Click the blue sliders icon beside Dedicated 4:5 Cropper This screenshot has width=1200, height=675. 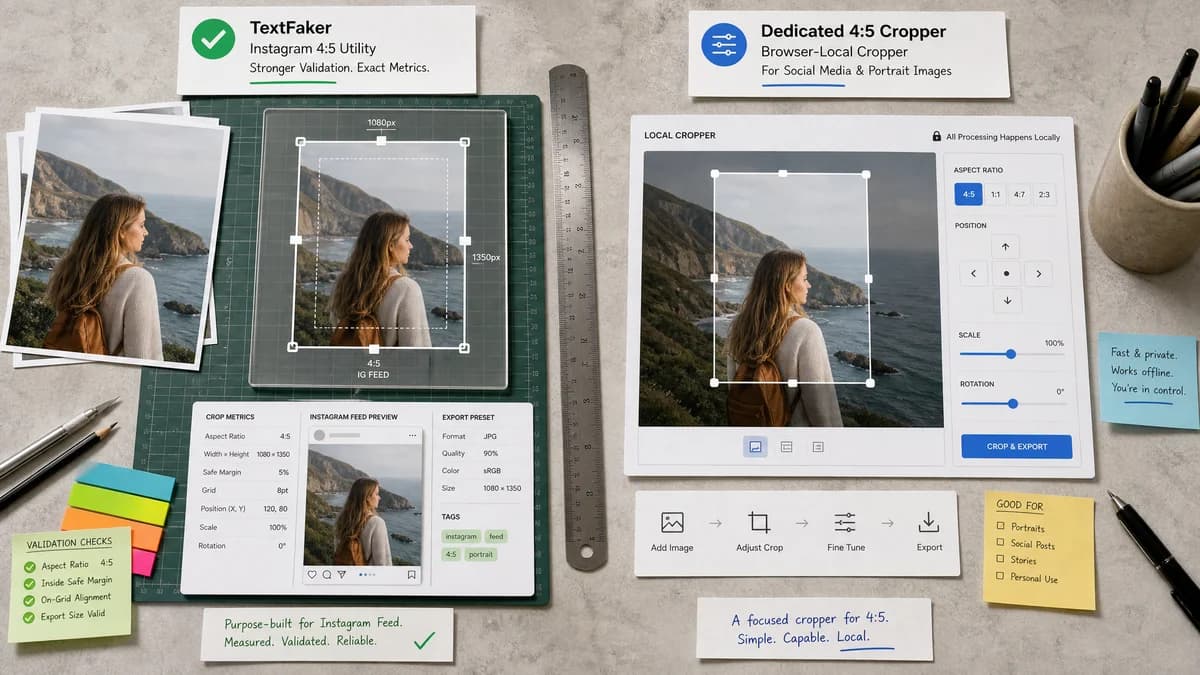pos(724,45)
